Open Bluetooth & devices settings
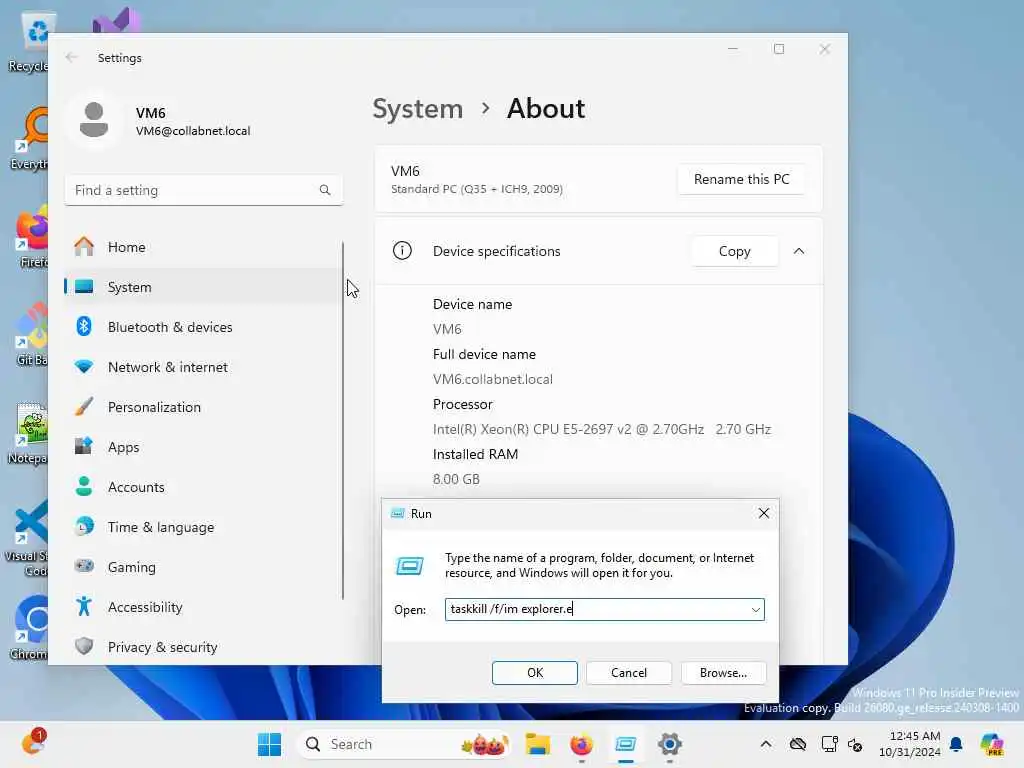Image resolution: width=1024 pixels, height=768 pixels. tap(202, 327)
